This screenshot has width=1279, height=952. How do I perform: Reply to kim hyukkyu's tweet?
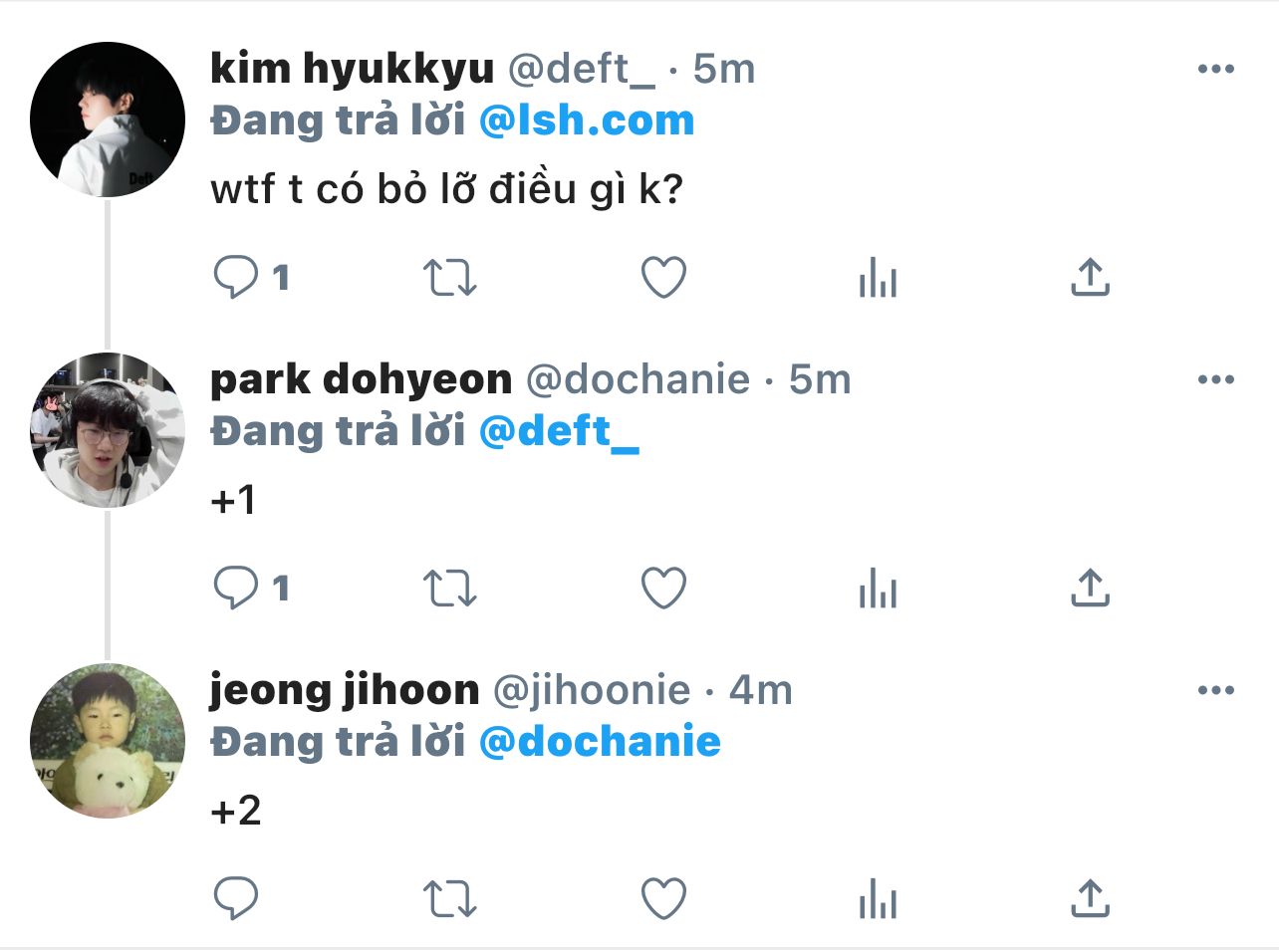pyautogui.click(x=236, y=278)
